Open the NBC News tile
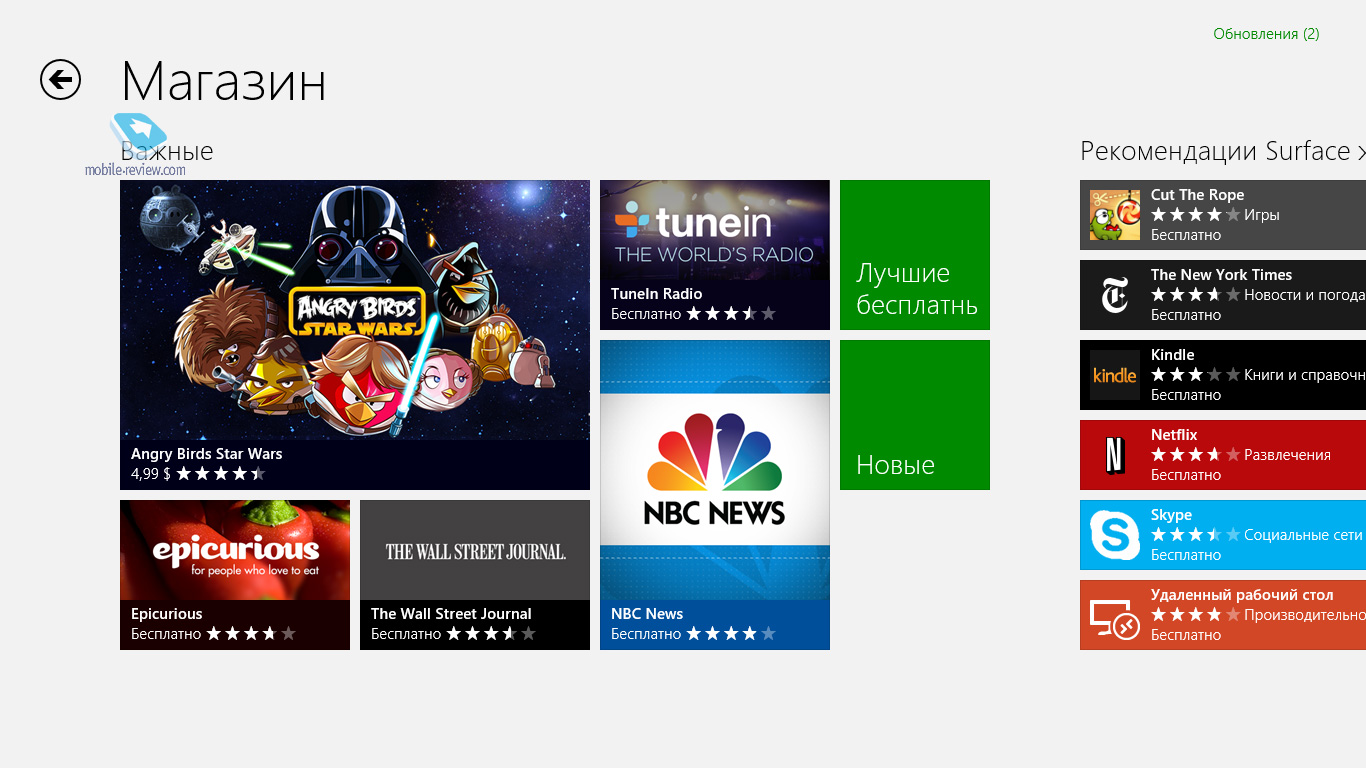The image size is (1366, 768). tap(715, 495)
